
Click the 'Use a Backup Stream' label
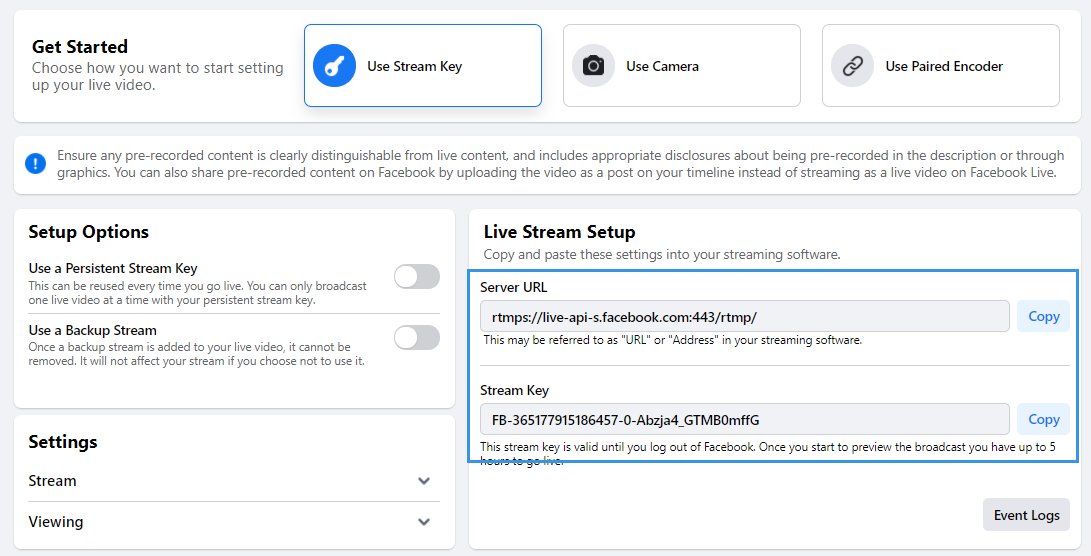[x=93, y=331]
